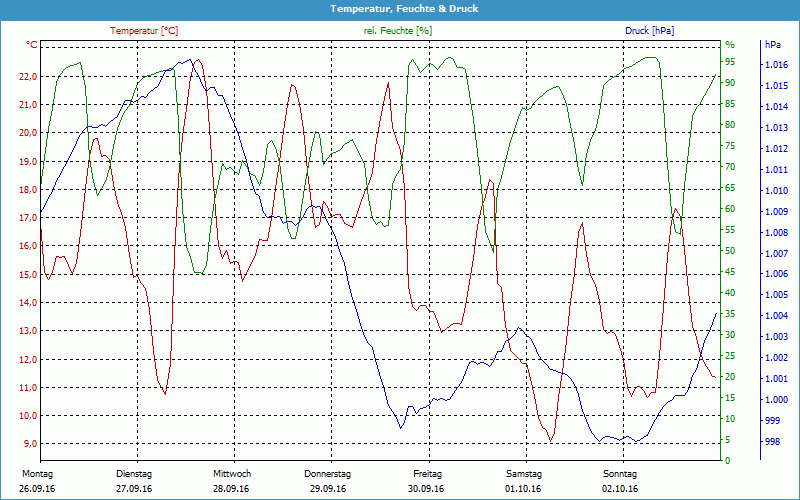Click the 16,0 temperature axis value
The height and width of the screenshot is (500, 800).
tap(28, 246)
